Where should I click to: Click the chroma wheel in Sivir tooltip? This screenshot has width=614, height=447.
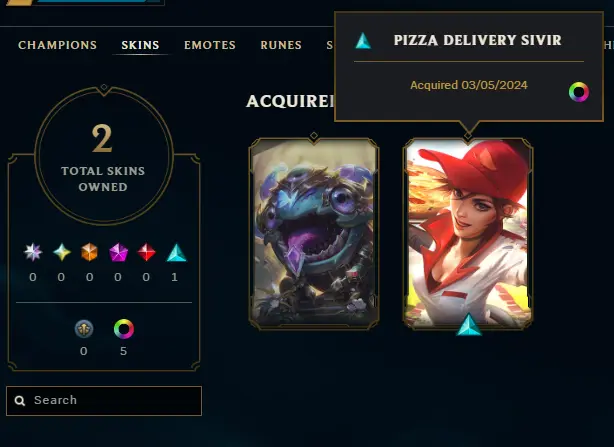coord(579,92)
